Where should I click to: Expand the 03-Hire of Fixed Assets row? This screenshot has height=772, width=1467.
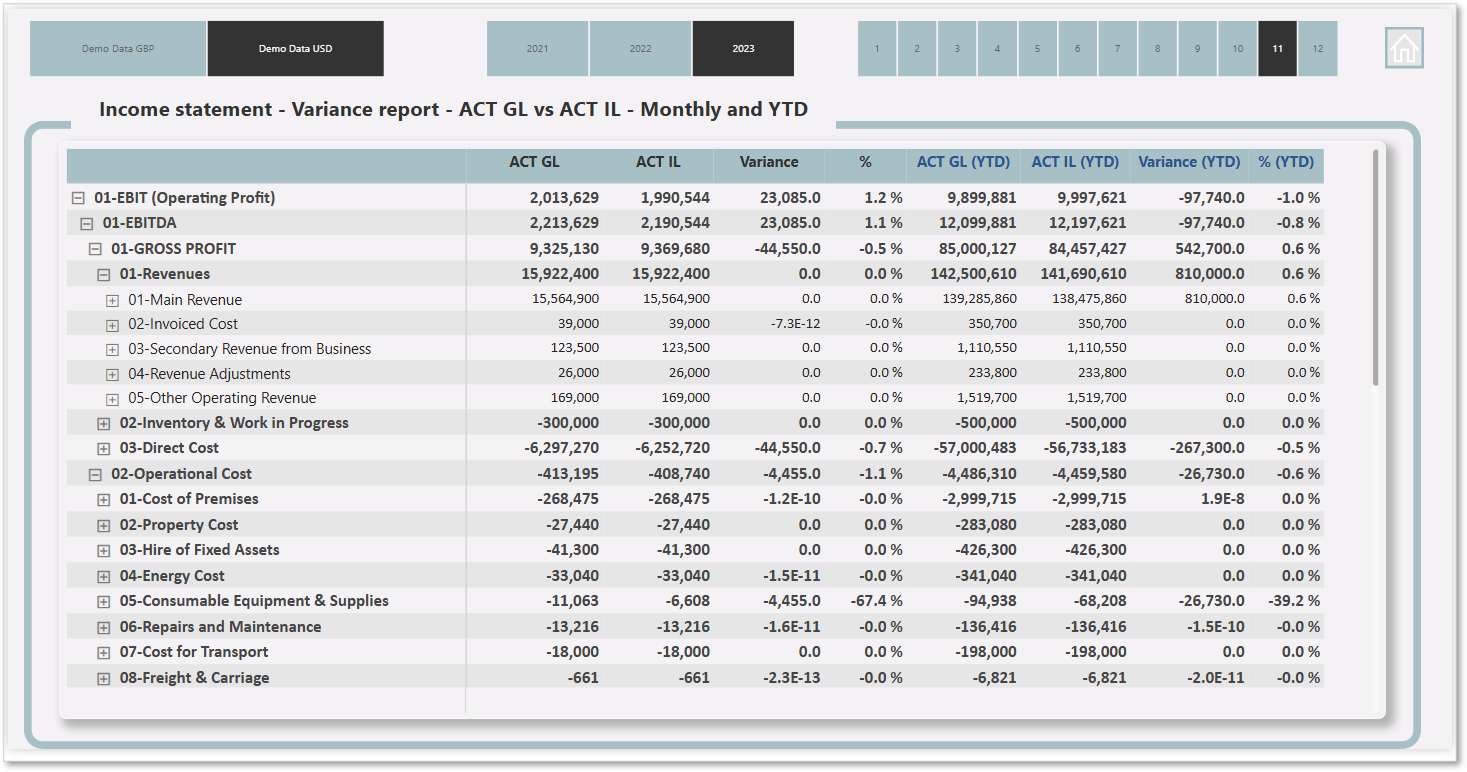coord(103,550)
